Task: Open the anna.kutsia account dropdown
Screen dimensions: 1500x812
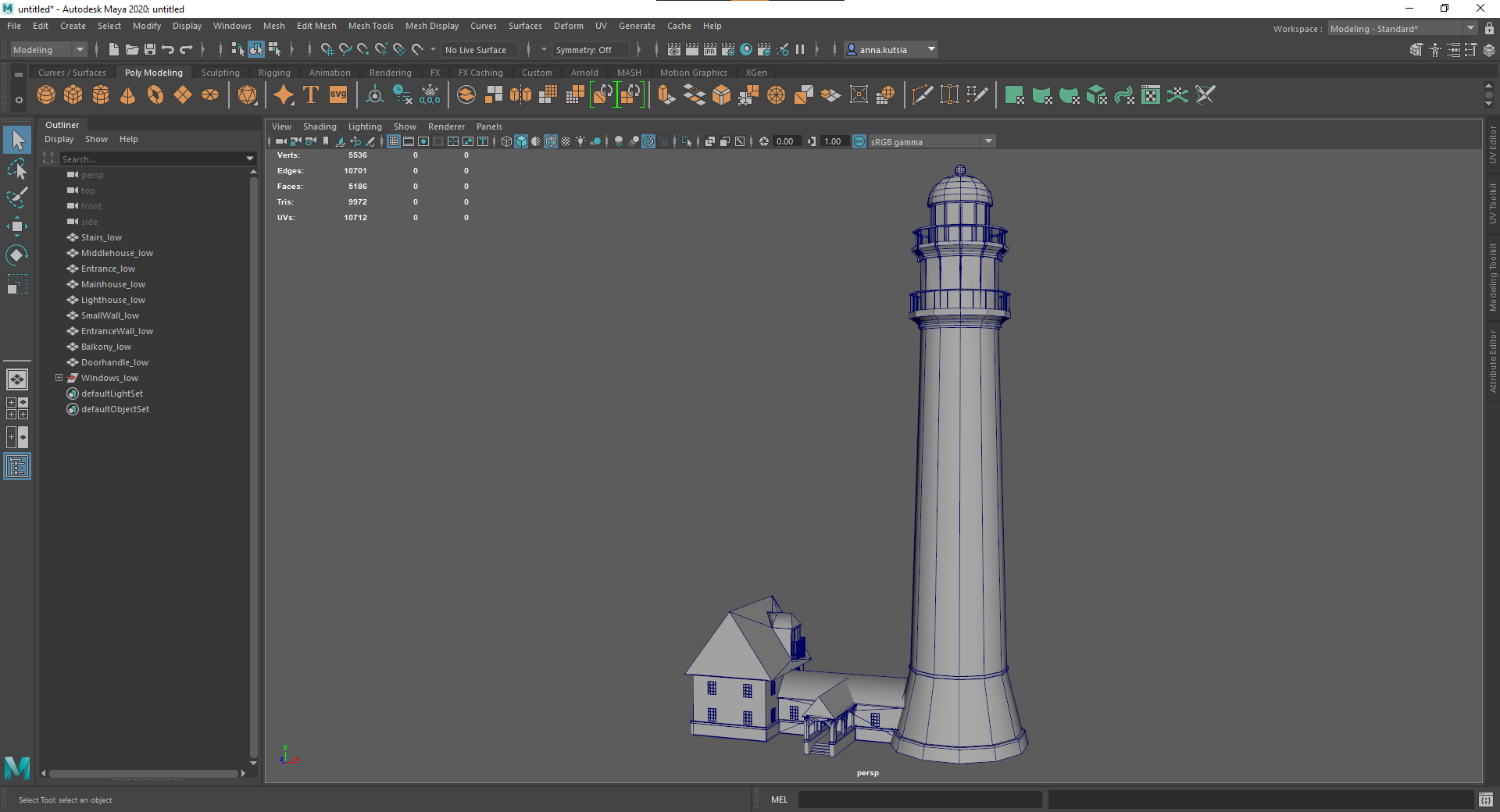Action: click(890, 49)
